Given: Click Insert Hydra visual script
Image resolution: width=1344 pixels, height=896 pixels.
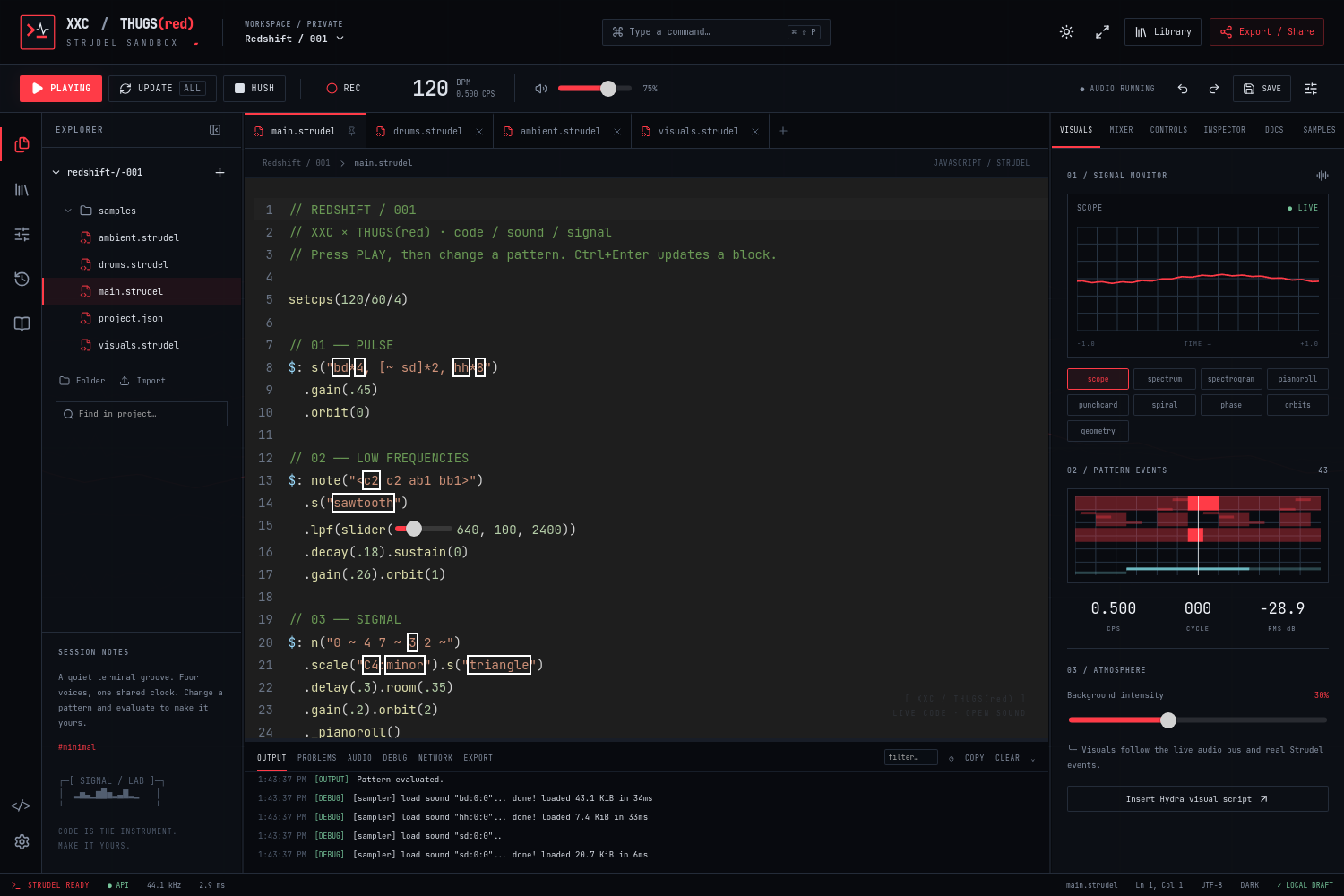Looking at the screenshot, I should [x=1197, y=798].
